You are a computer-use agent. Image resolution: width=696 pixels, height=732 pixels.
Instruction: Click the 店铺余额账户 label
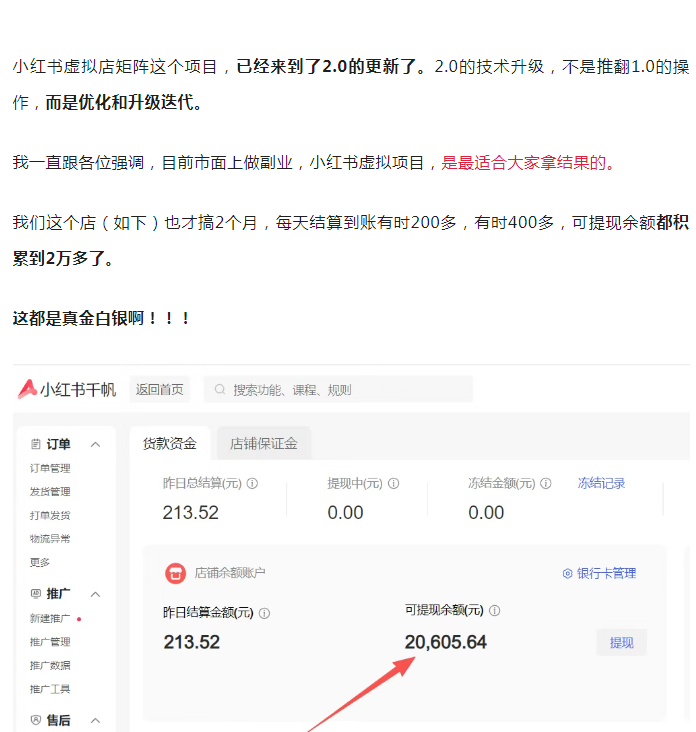click(230, 573)
